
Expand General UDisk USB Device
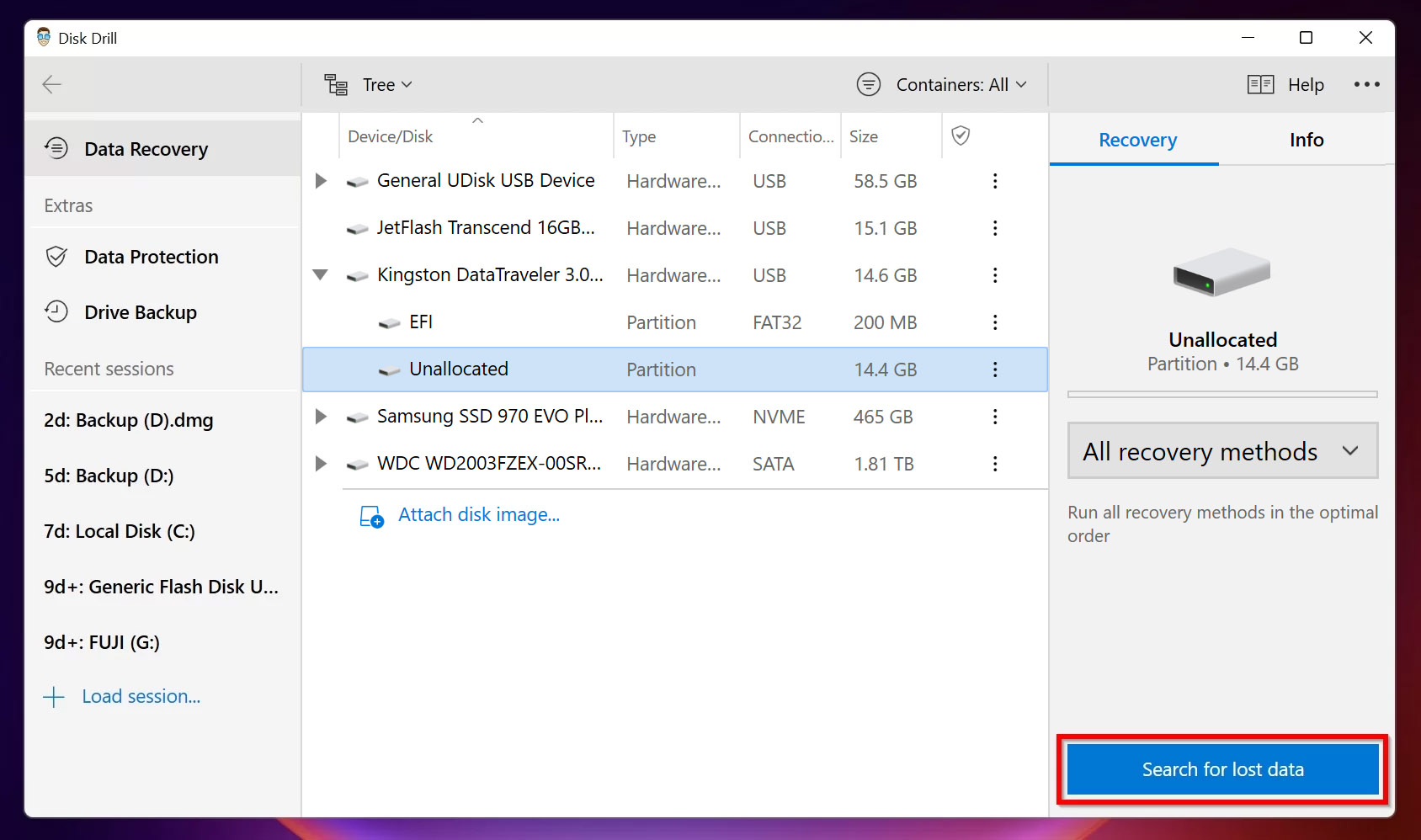pyautogui.click(x=321, y=181)
